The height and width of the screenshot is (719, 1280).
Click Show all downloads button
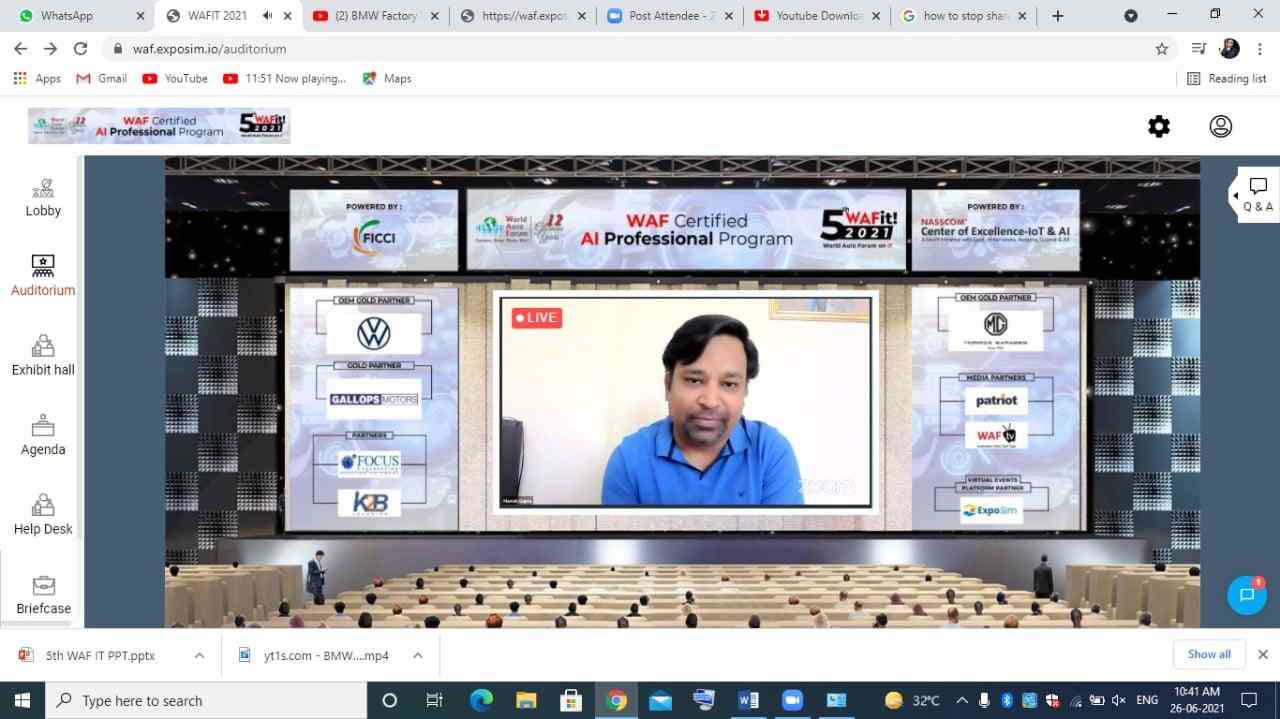1209,654
